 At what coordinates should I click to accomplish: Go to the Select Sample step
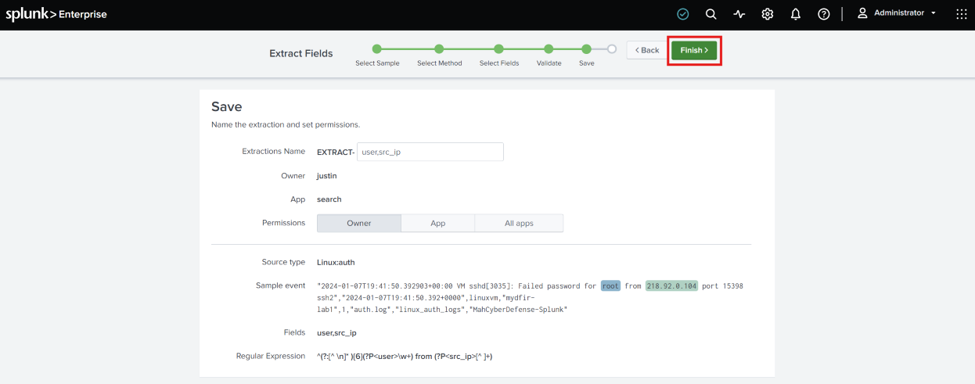(377, 49)
